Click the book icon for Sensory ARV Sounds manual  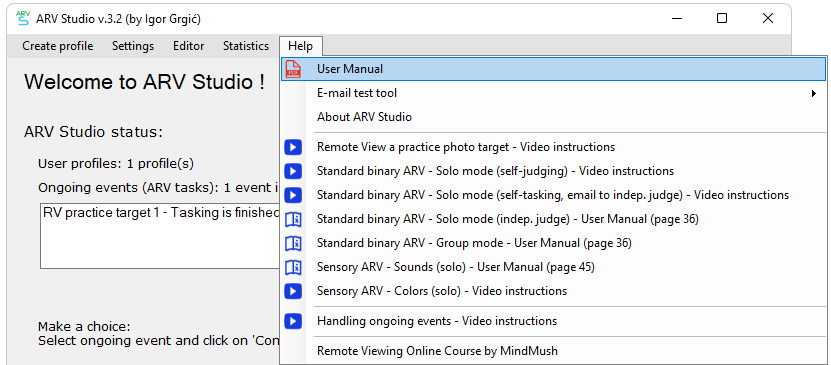tap(293, 267)
